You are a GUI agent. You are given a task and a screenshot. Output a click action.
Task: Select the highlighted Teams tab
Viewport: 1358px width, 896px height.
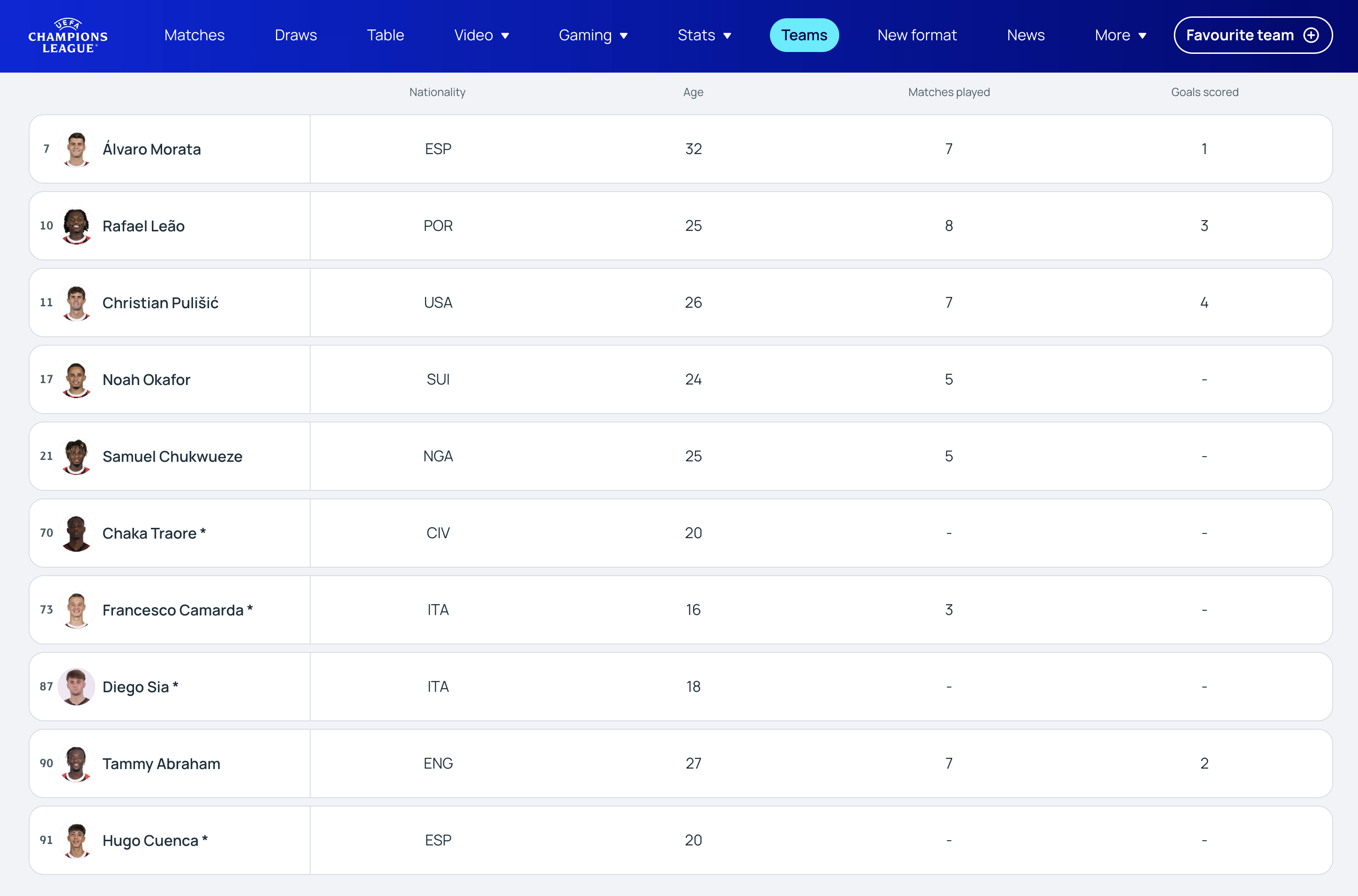click(x=804, y=36)
